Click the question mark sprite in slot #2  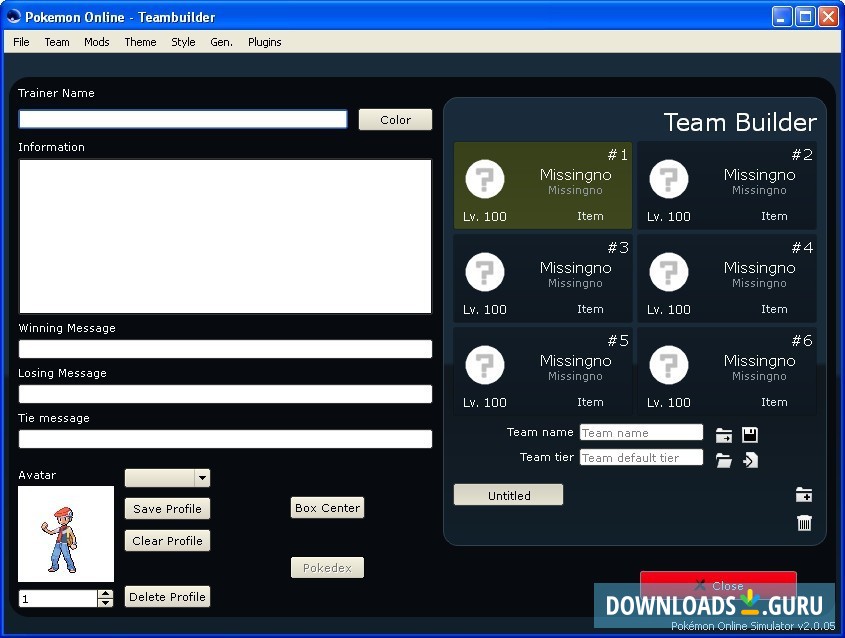click(x=669, y=179)
